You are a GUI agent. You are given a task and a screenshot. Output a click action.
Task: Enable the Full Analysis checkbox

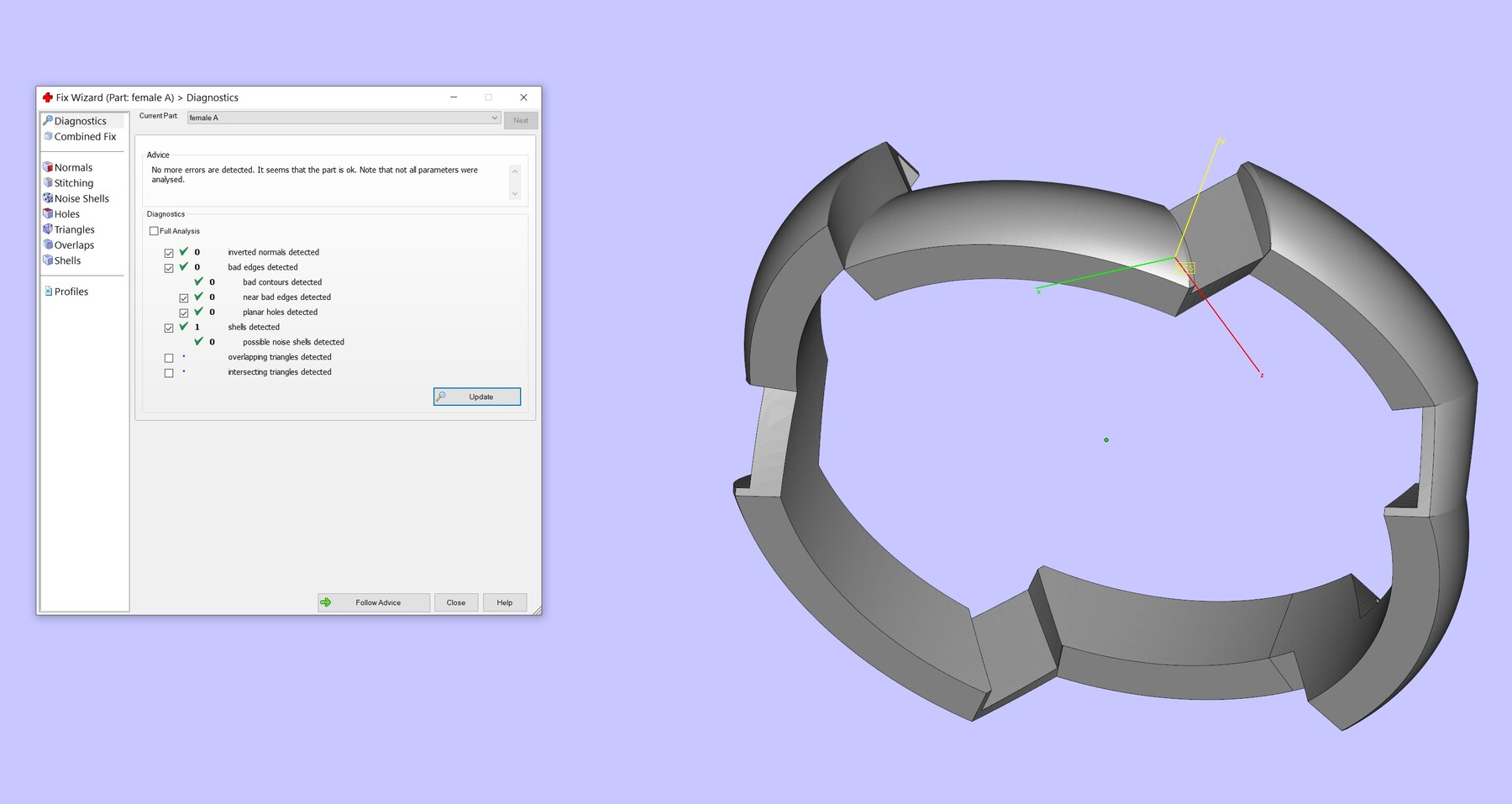[154, 231]
